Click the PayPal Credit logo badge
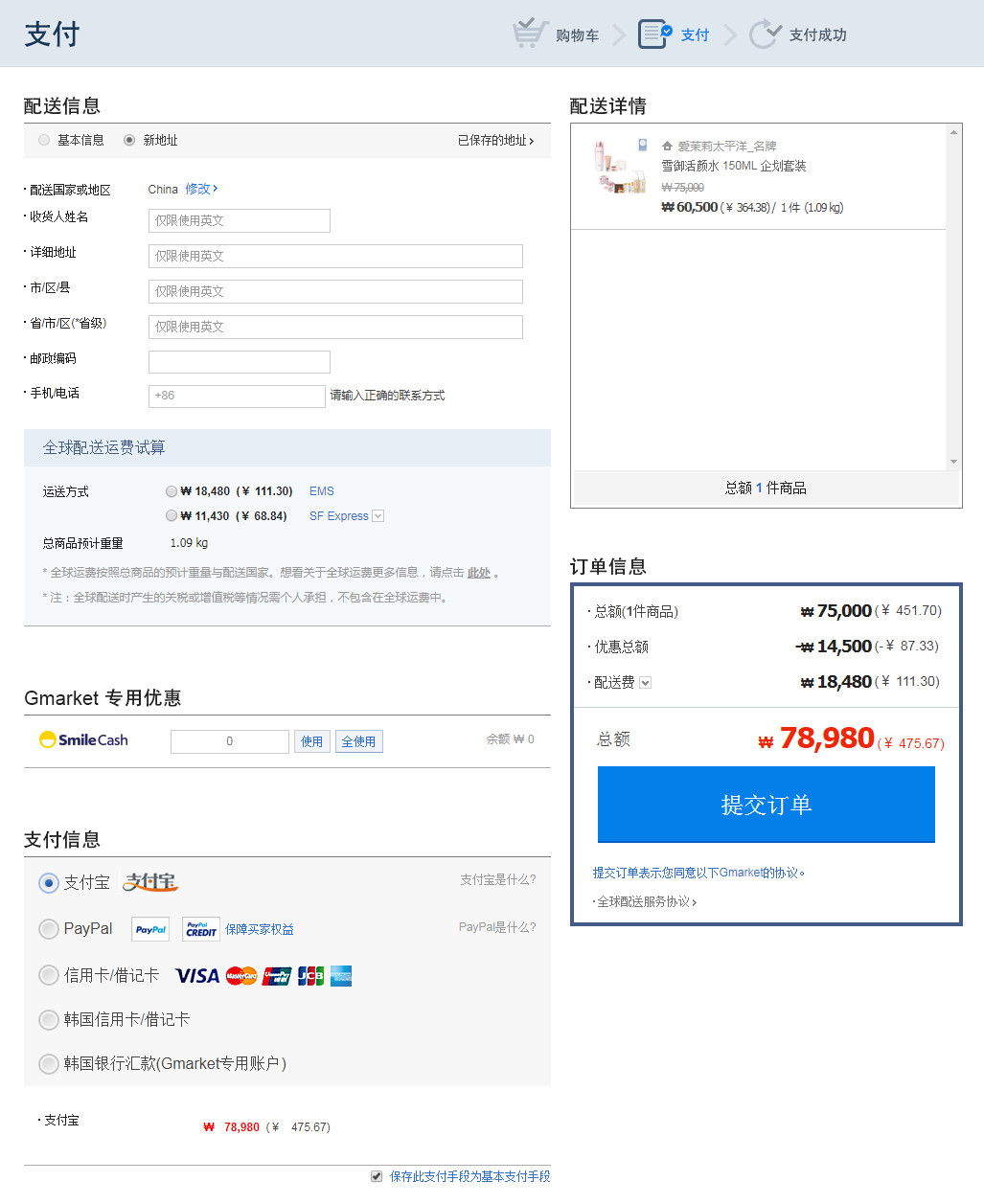The width and height of the screenshot is (984, 1204). (201, 929)
